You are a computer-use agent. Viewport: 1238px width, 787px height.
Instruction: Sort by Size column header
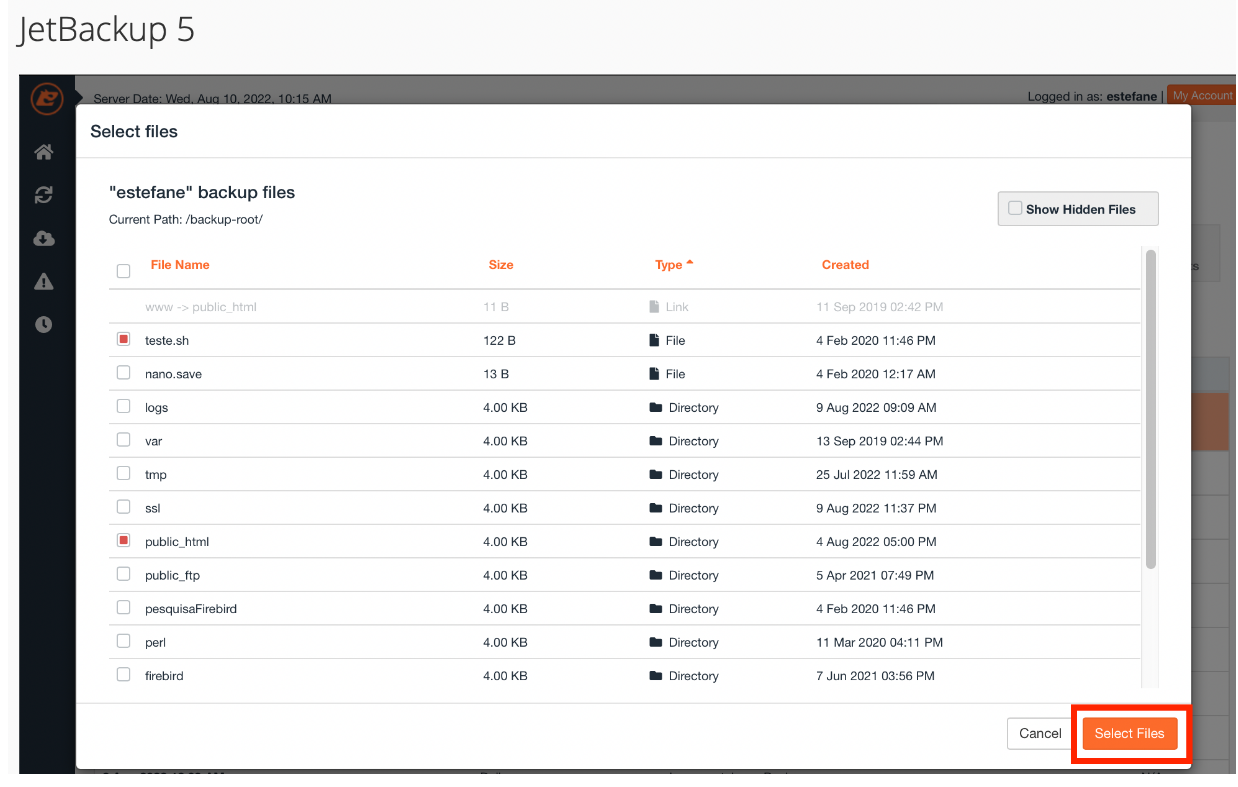coord(501,265)
